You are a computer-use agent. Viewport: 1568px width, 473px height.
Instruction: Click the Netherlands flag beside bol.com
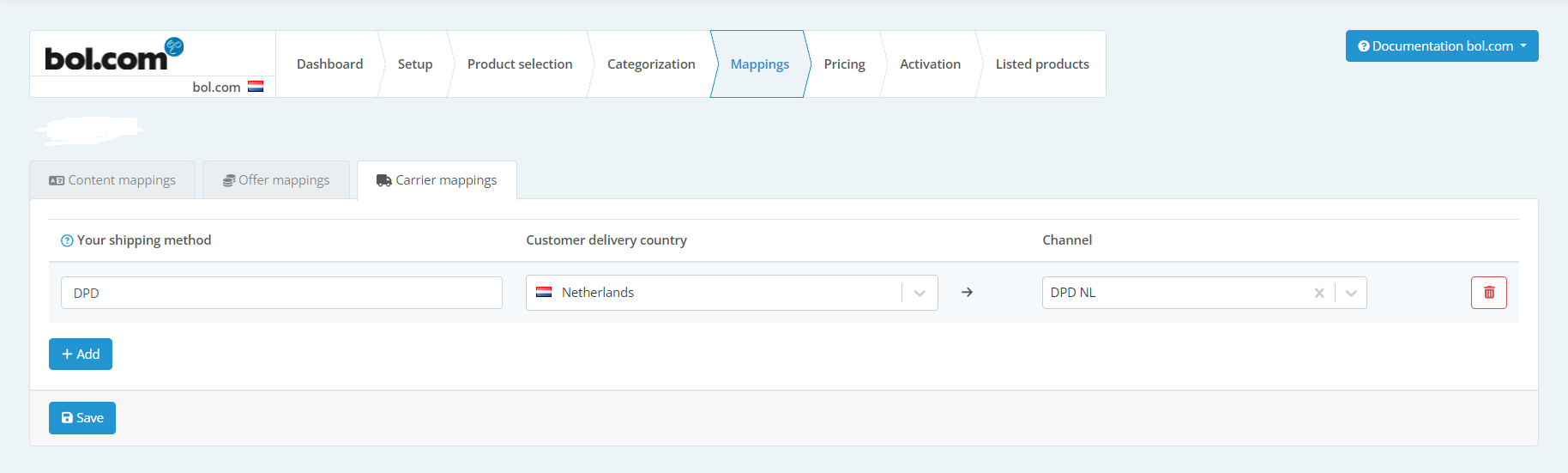256,87
